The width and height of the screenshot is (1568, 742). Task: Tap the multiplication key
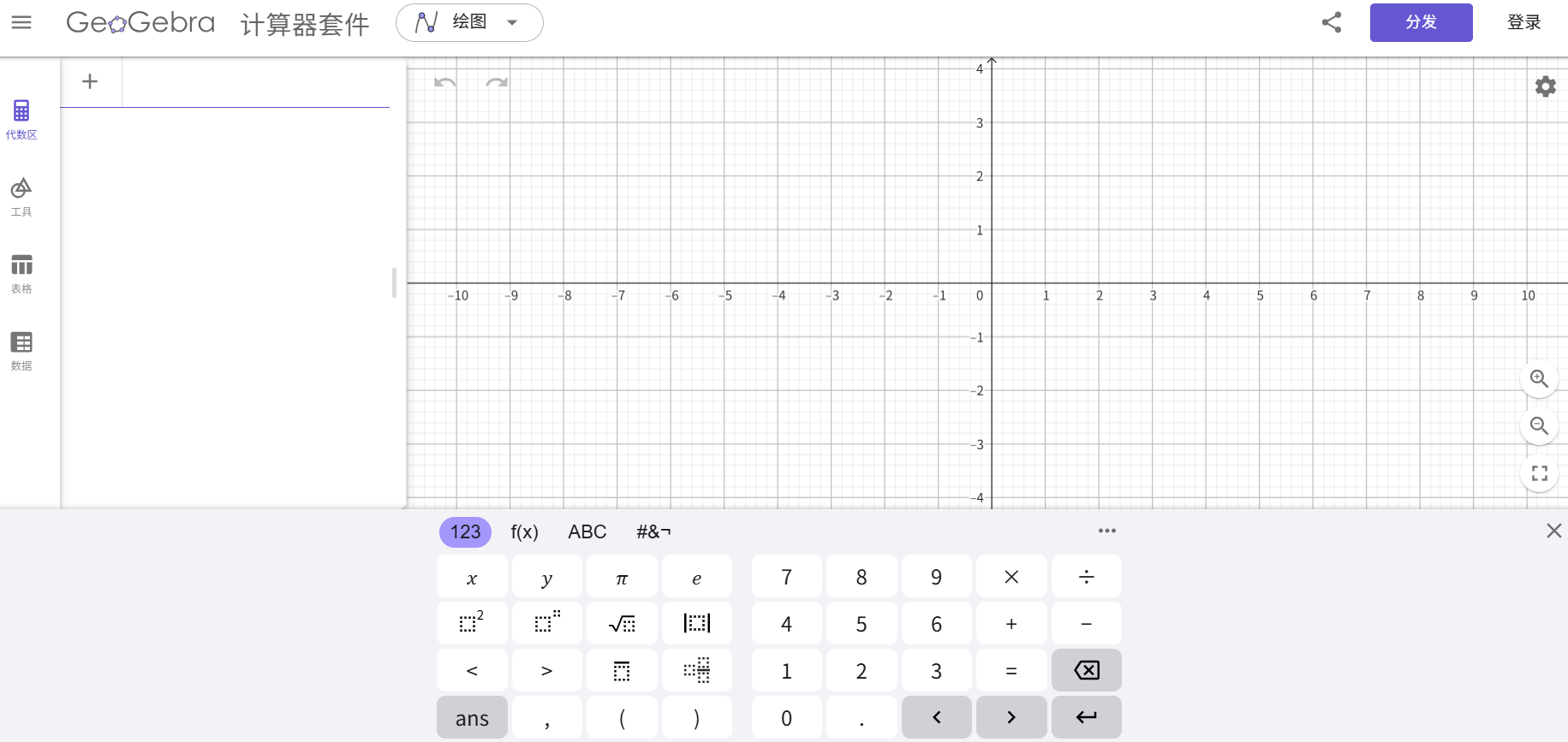click(1011, 577)
